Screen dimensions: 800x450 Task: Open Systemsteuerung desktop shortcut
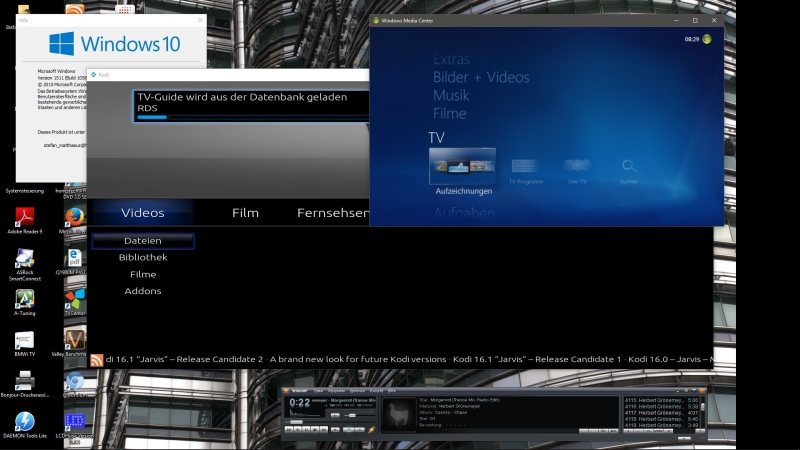pyautogui.click(x=24, y=190)
